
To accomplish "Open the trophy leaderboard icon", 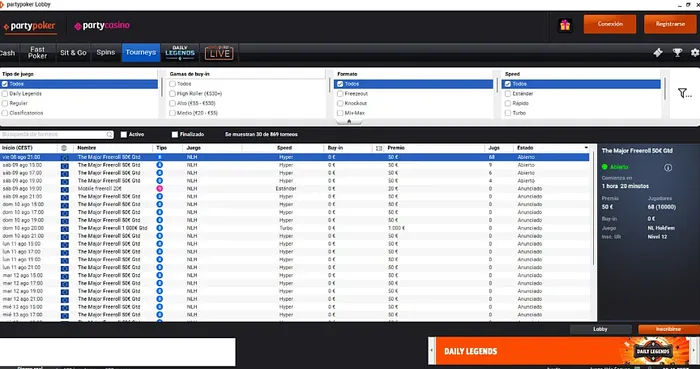I will pos(677,53).
